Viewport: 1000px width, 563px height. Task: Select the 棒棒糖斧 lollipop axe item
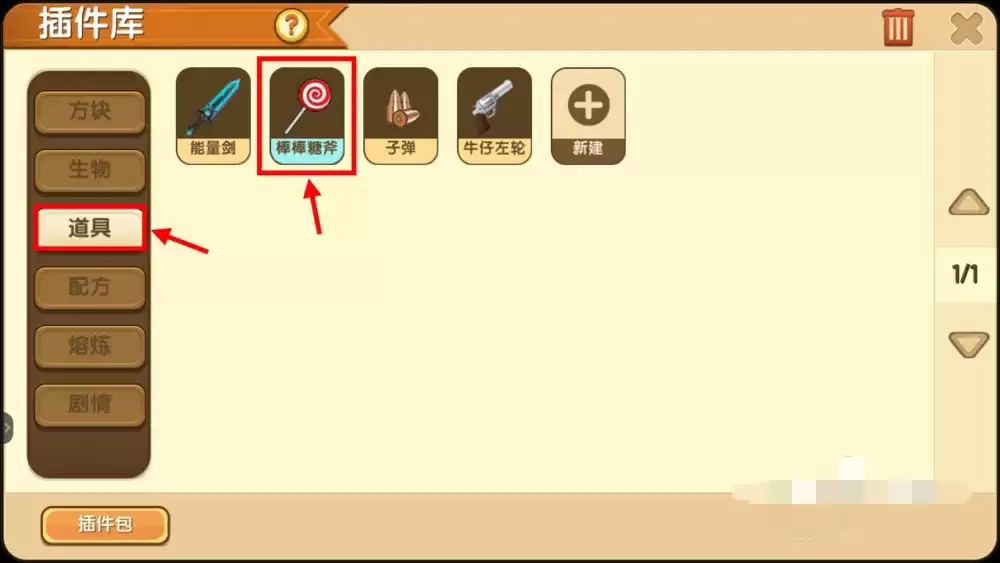(x=307, y=116)
